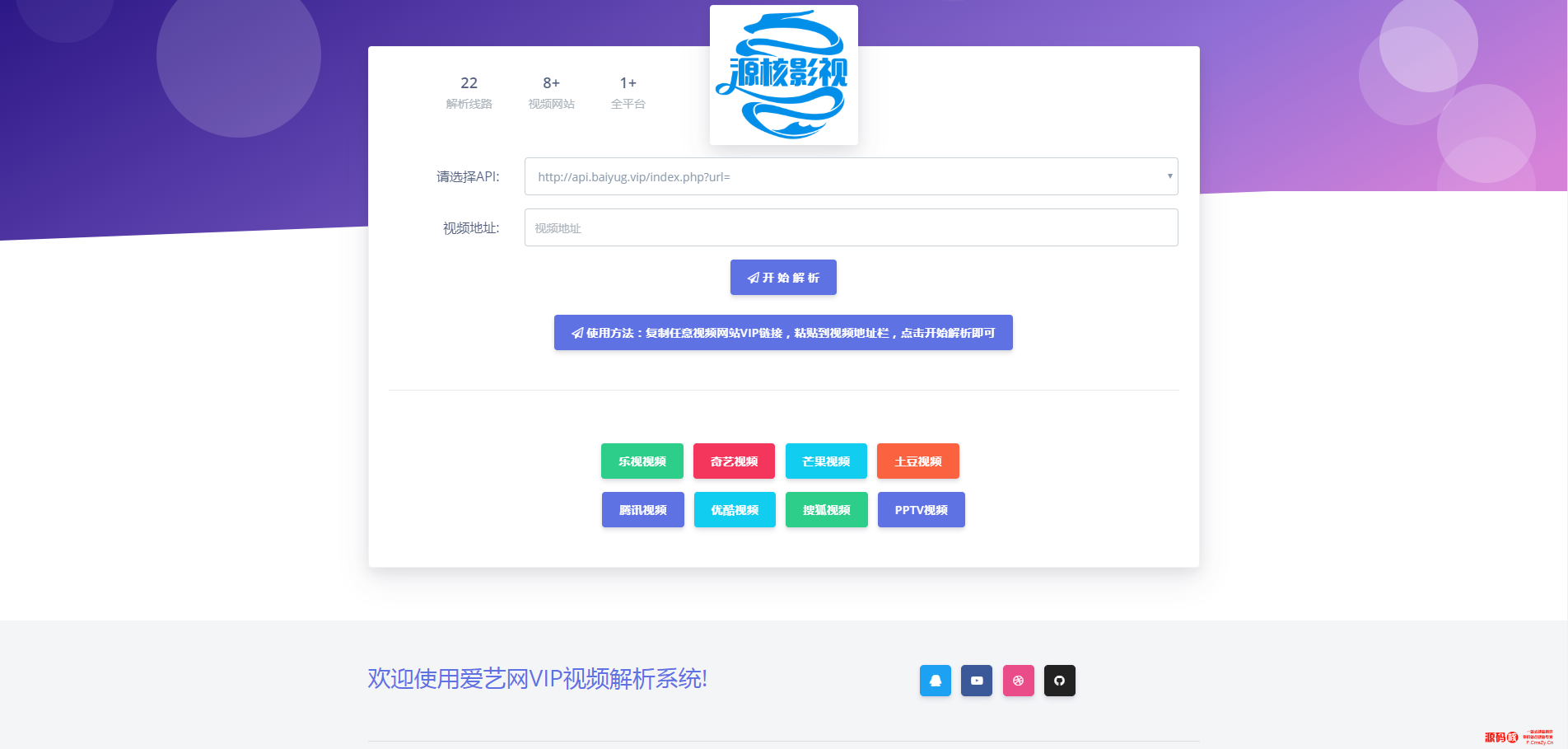Open 乐视视频 green button
The height and width of the screenshot is (749, 1568).
642,461
